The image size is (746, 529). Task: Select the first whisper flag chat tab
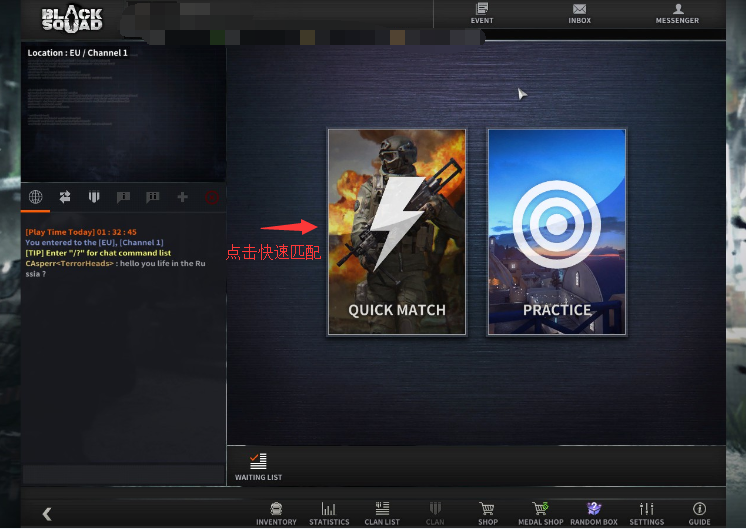click(x=123, y=196)
